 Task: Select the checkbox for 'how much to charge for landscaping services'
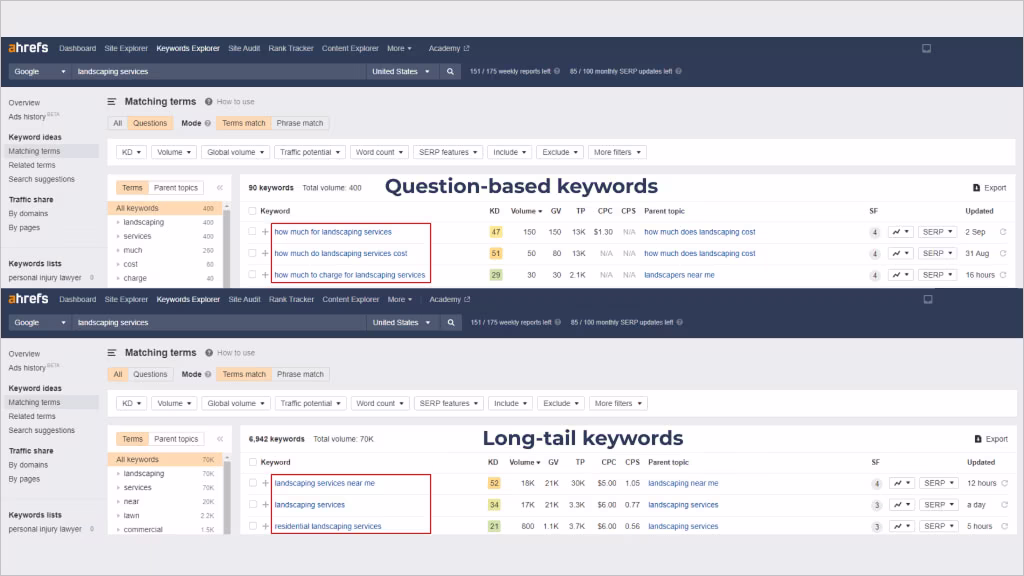coord(252,275)
